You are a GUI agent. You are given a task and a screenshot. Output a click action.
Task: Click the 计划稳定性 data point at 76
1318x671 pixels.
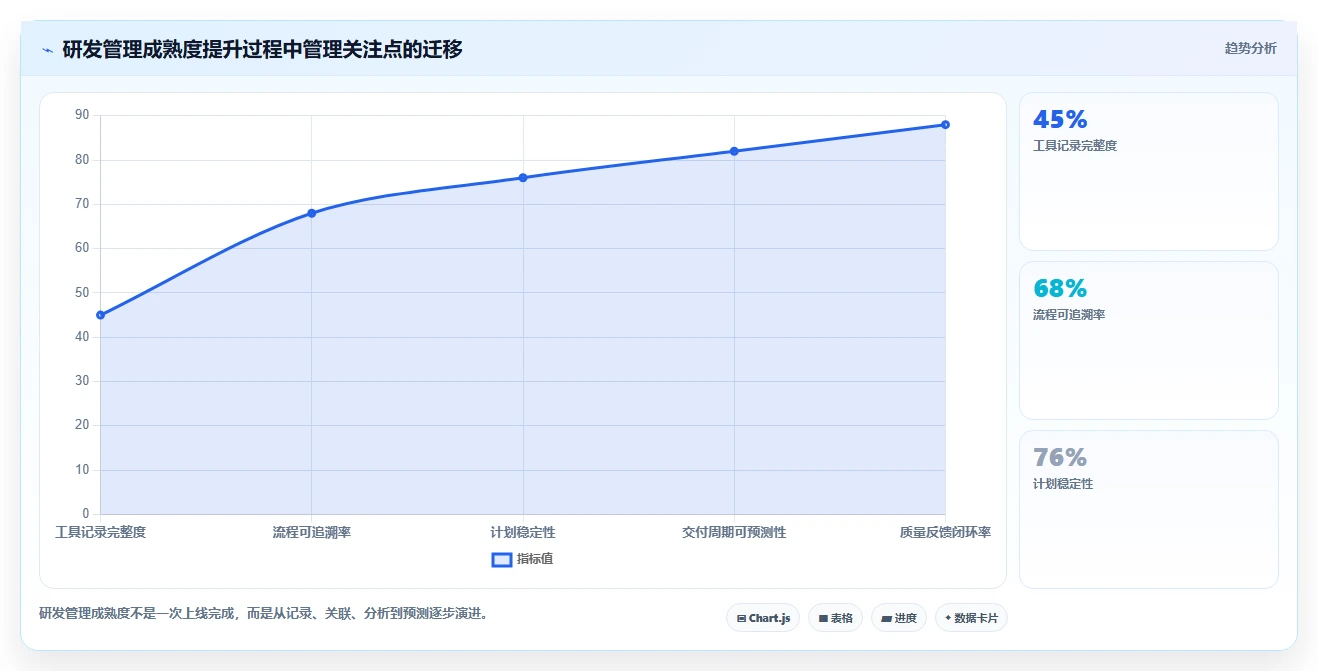pos(523,178)
